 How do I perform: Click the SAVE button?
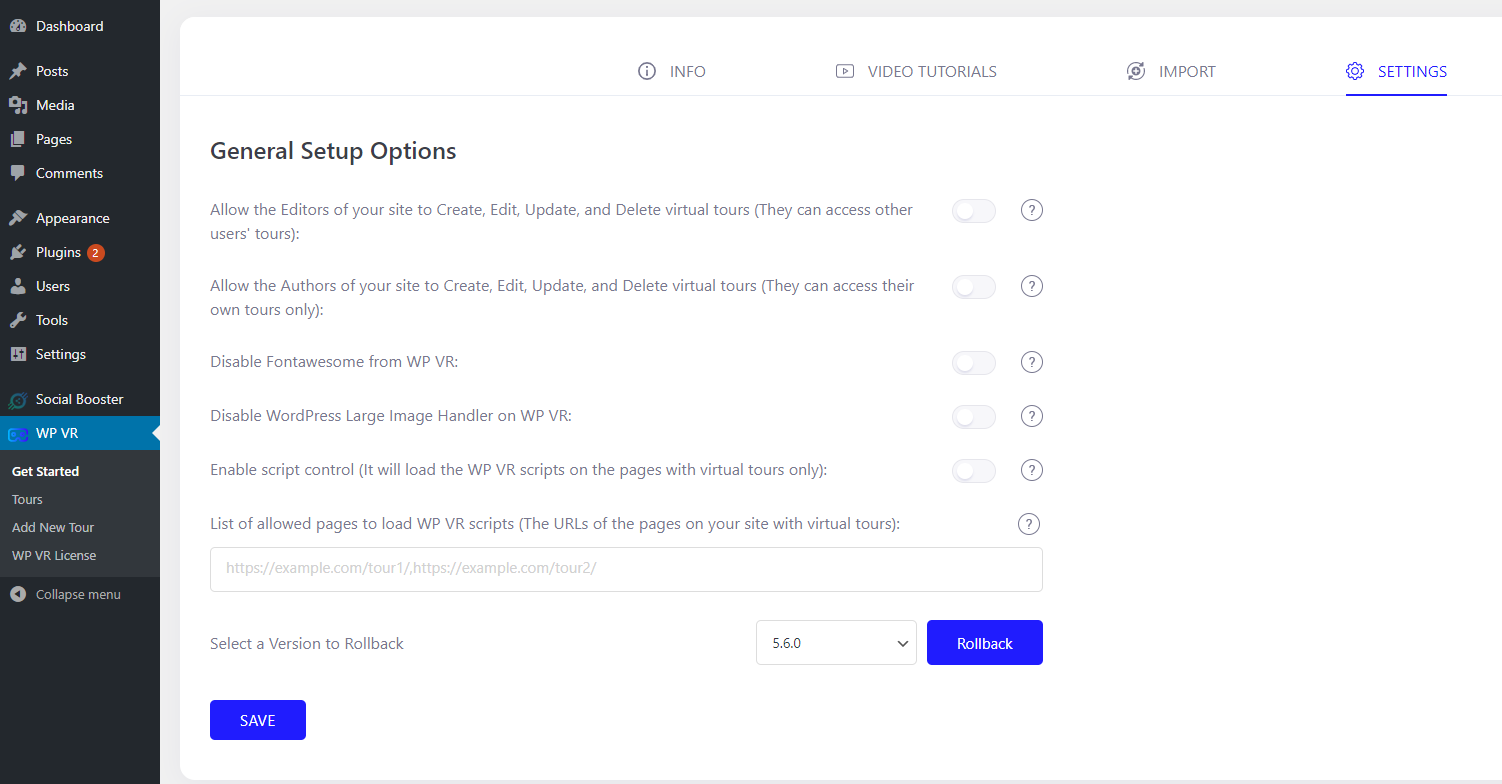(258, 720)
